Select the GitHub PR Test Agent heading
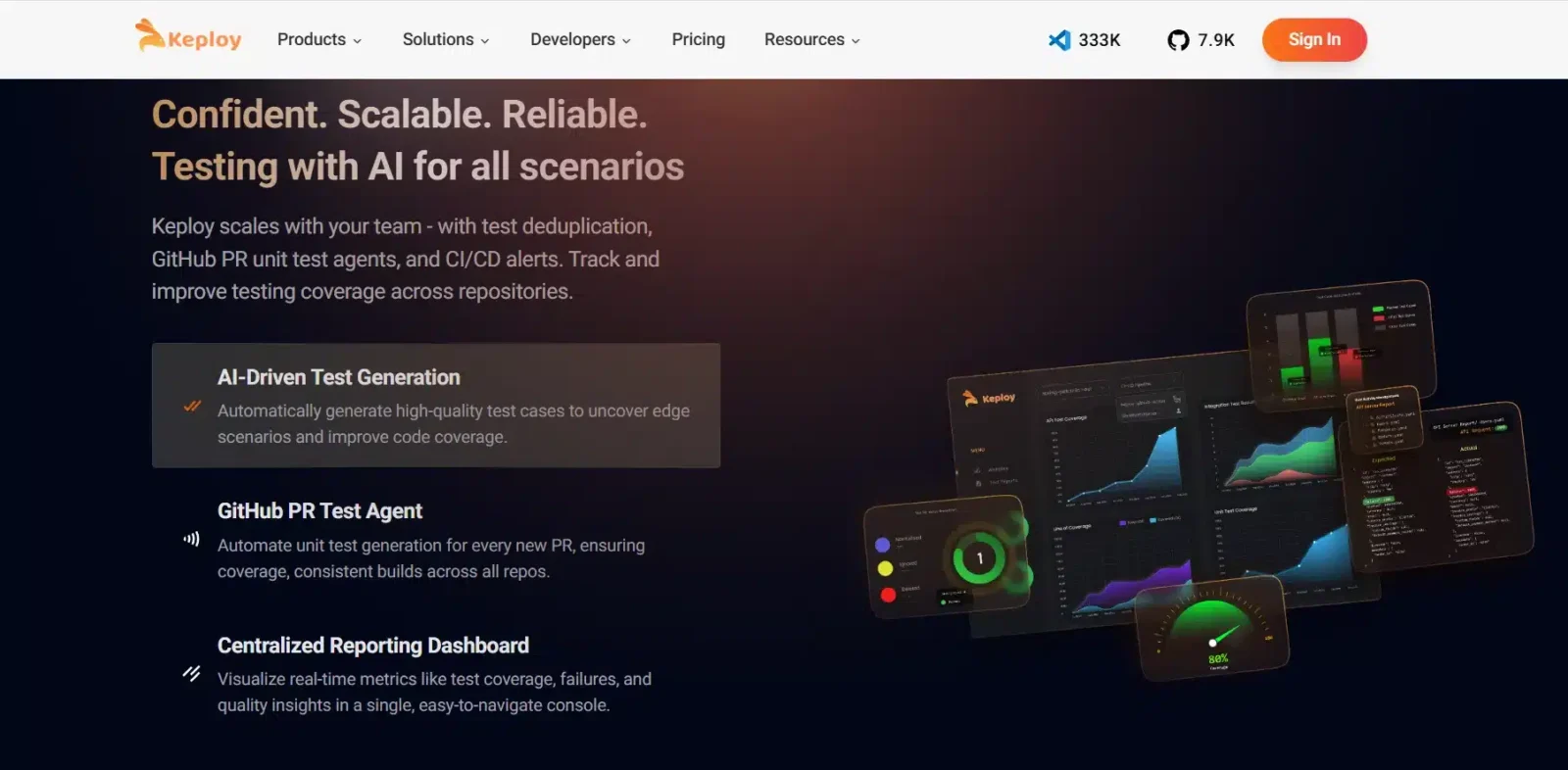 click(319, 510)
